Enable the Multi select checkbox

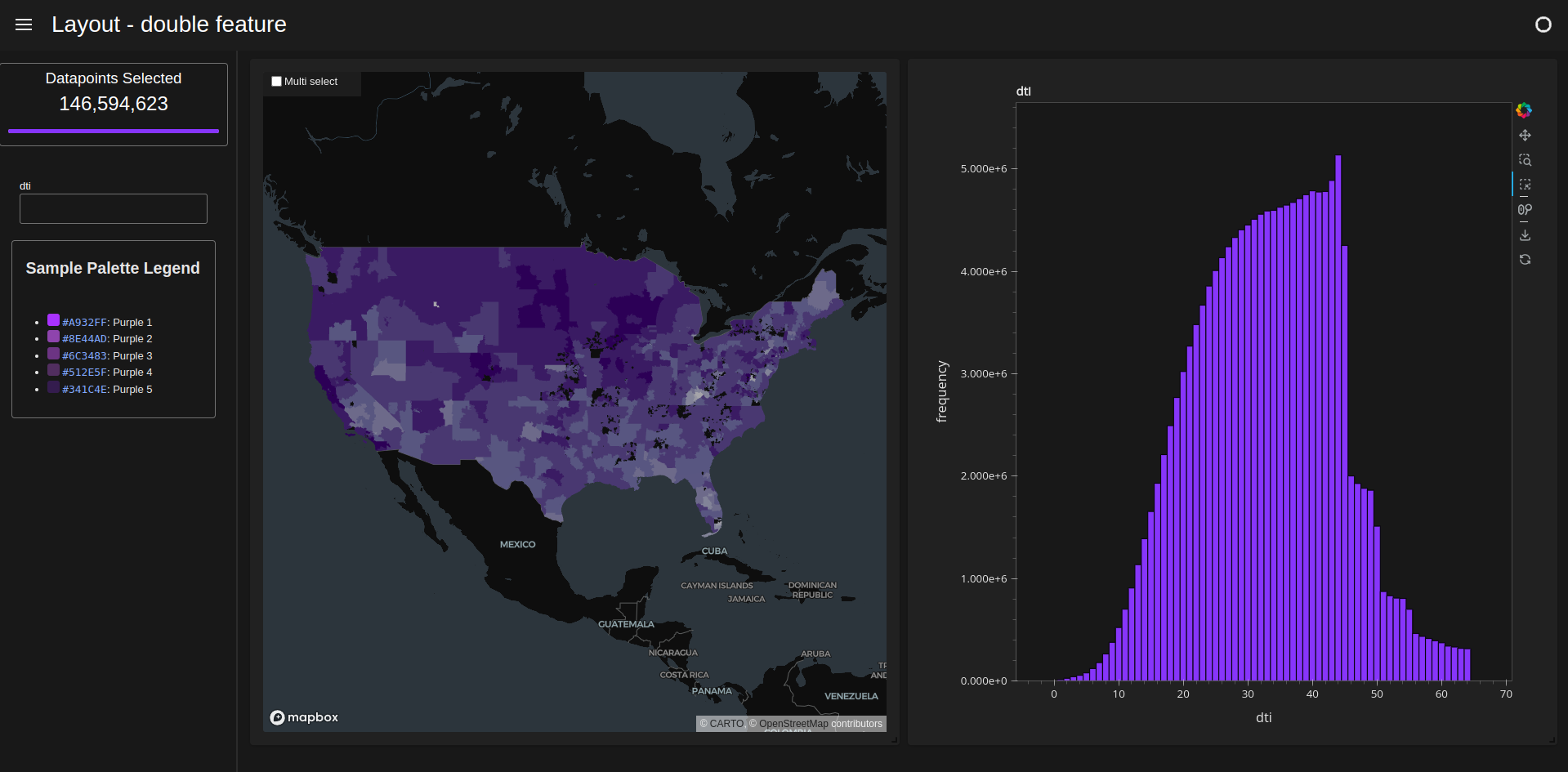point(276,82)
